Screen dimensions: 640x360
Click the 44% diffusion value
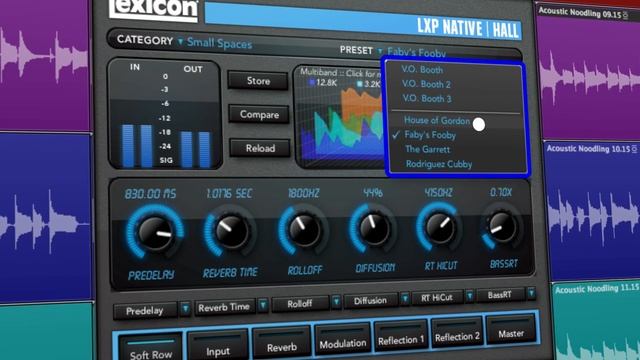(373, 192)
